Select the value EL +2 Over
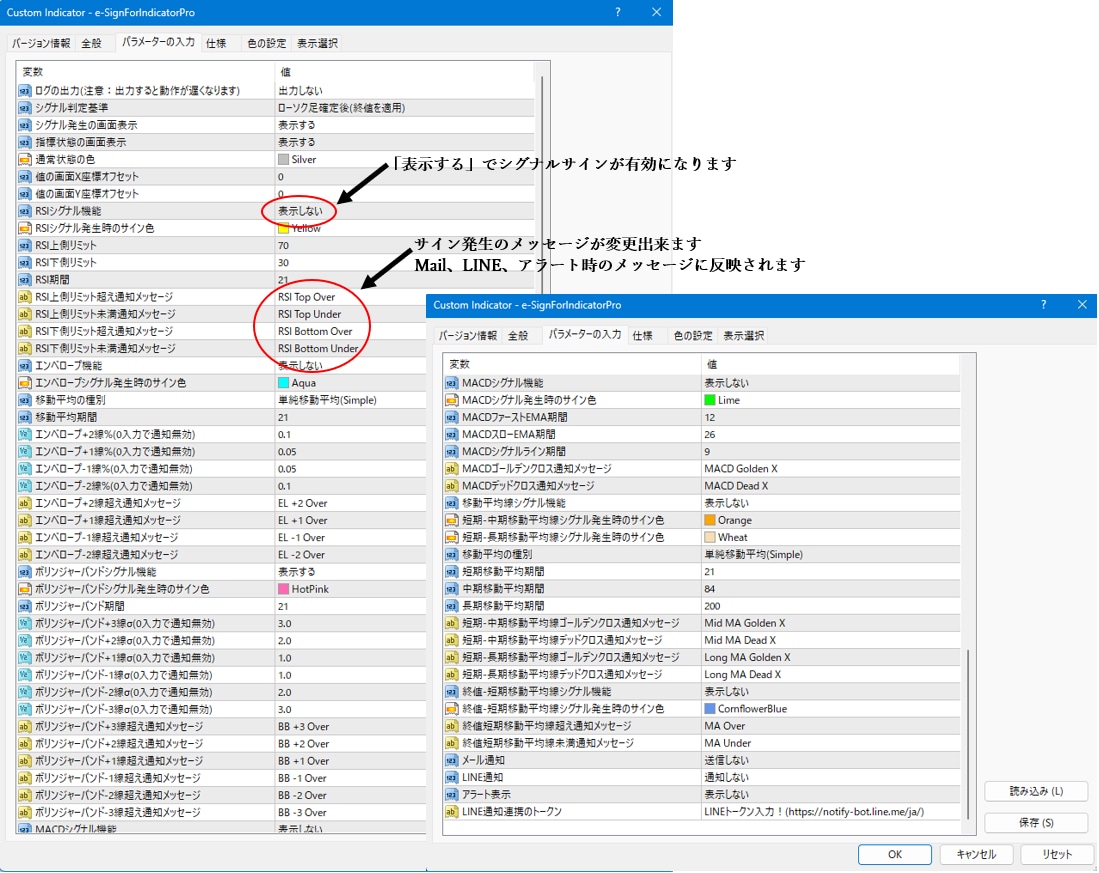1099x873 pixels. pos(303,503)
